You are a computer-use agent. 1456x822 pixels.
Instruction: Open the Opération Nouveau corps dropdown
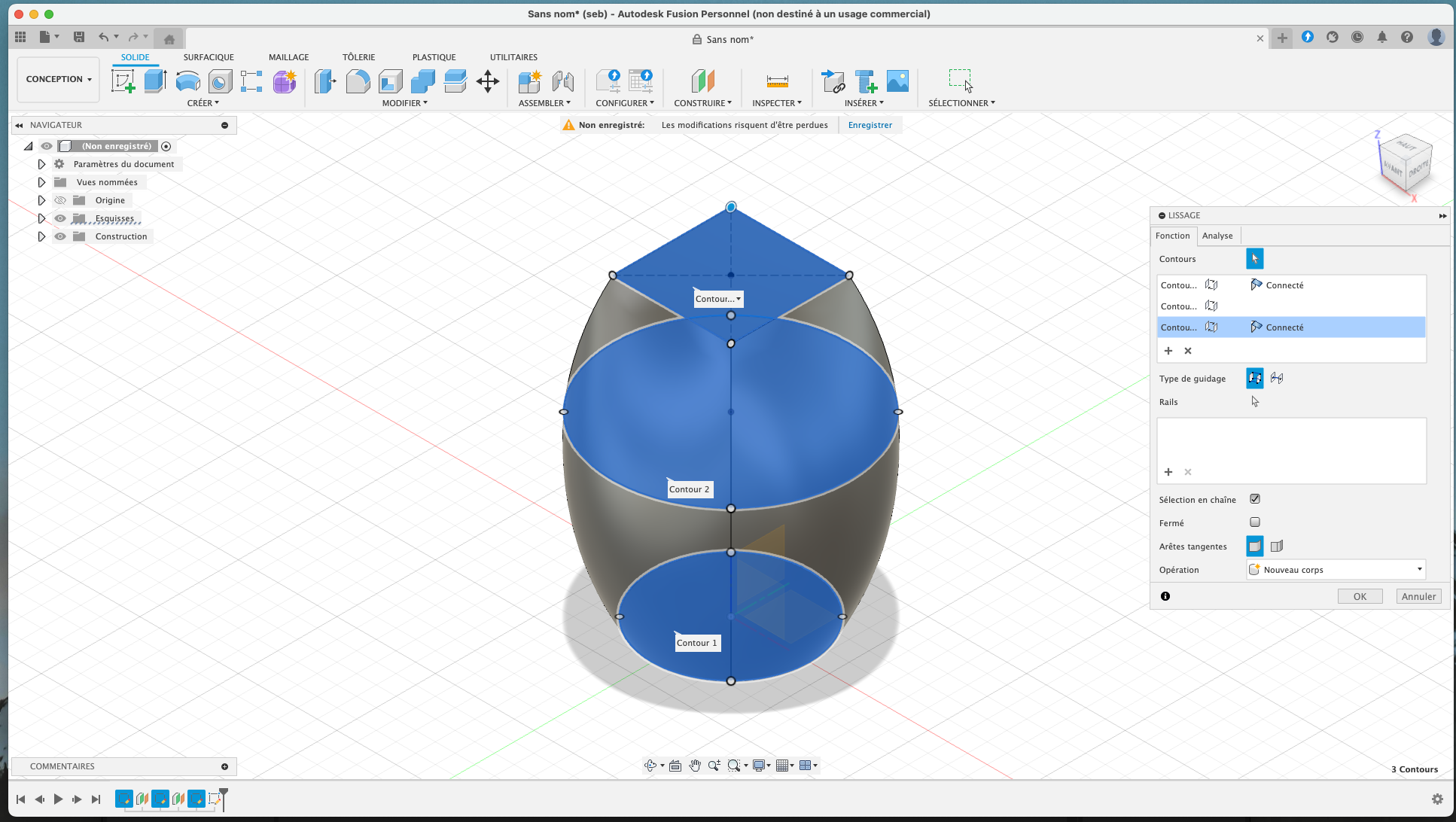(1336, 570)
